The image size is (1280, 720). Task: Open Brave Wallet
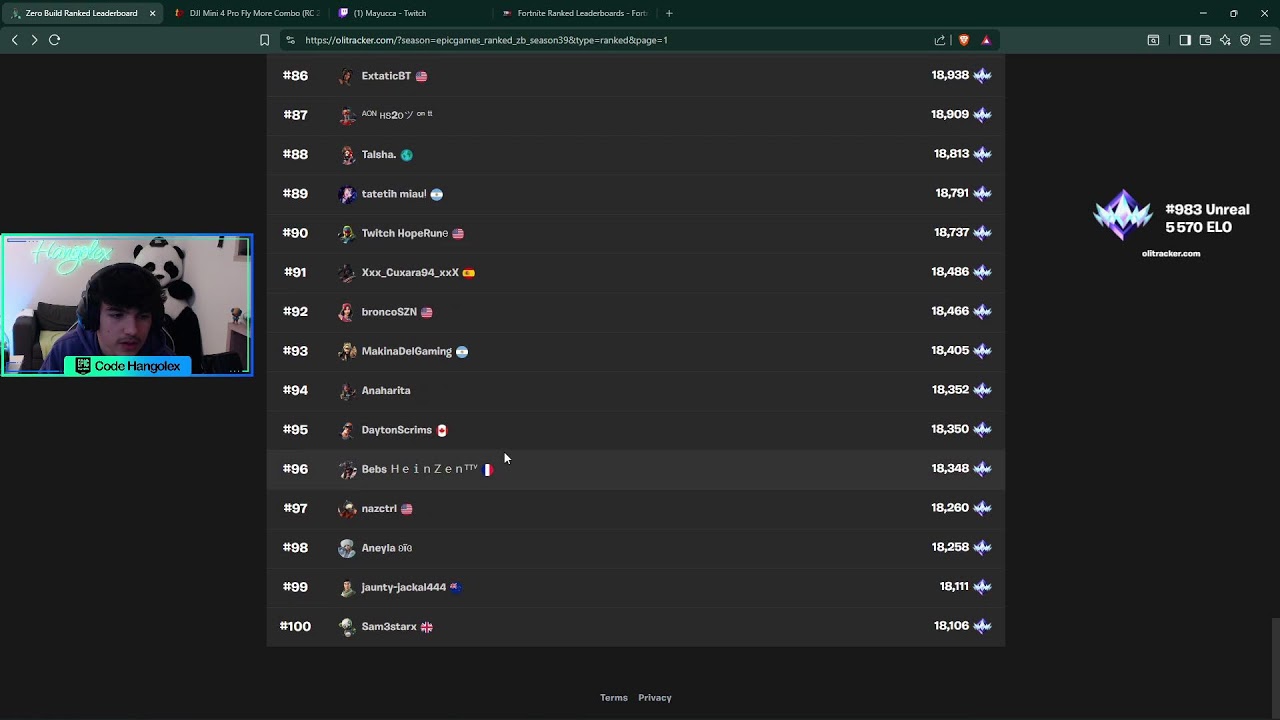tap(1205, 40)
